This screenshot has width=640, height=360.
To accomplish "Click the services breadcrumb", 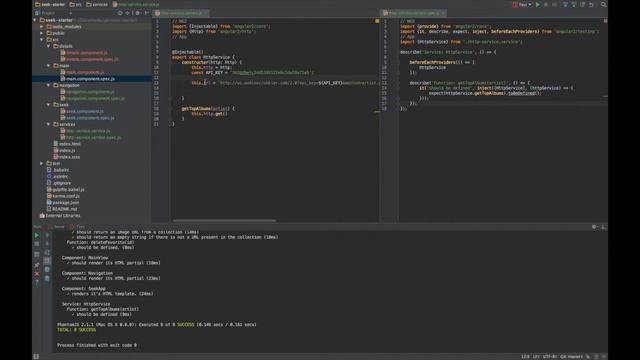I will [x=97, y=4].
